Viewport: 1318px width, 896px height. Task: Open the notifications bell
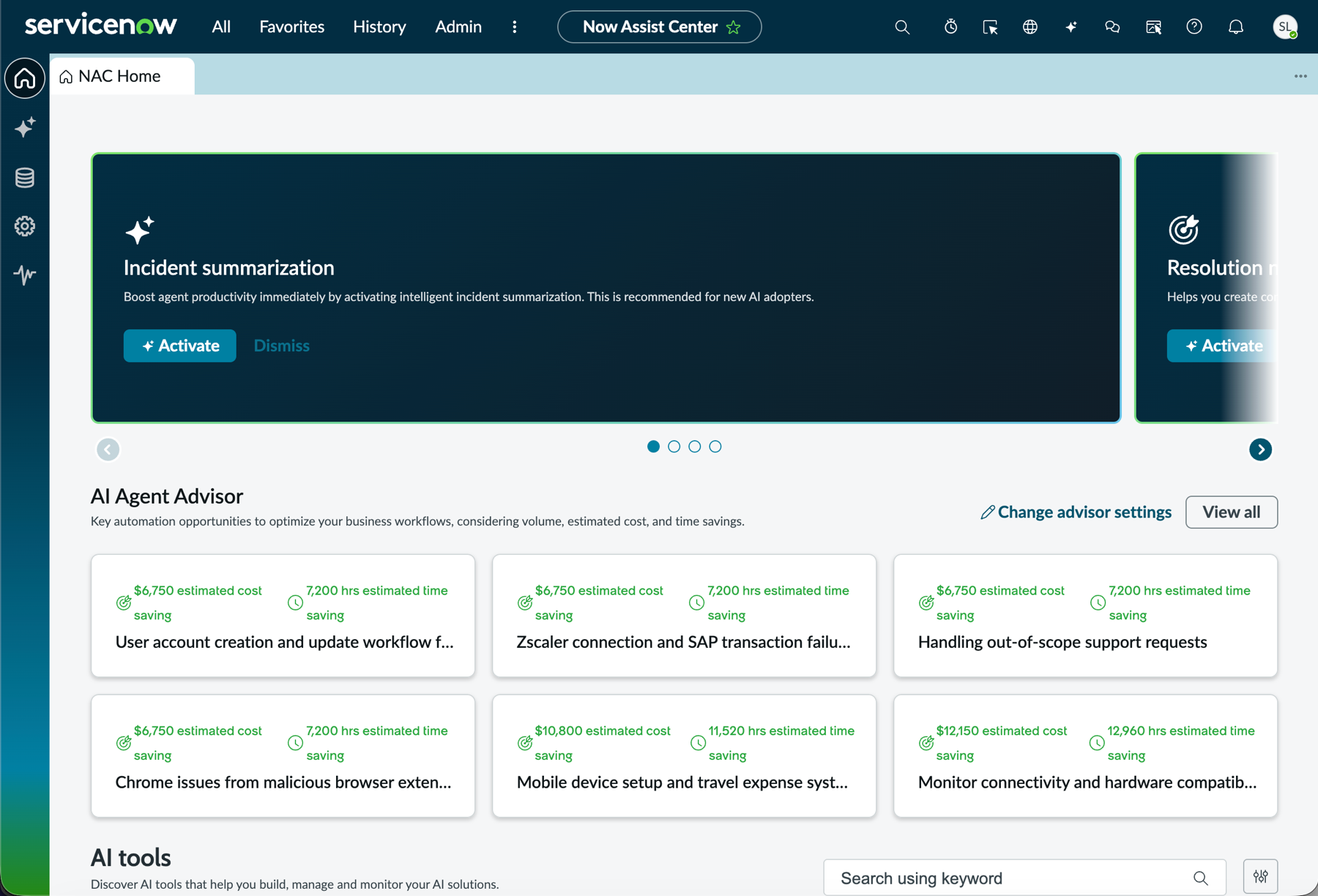(1236, 27)
